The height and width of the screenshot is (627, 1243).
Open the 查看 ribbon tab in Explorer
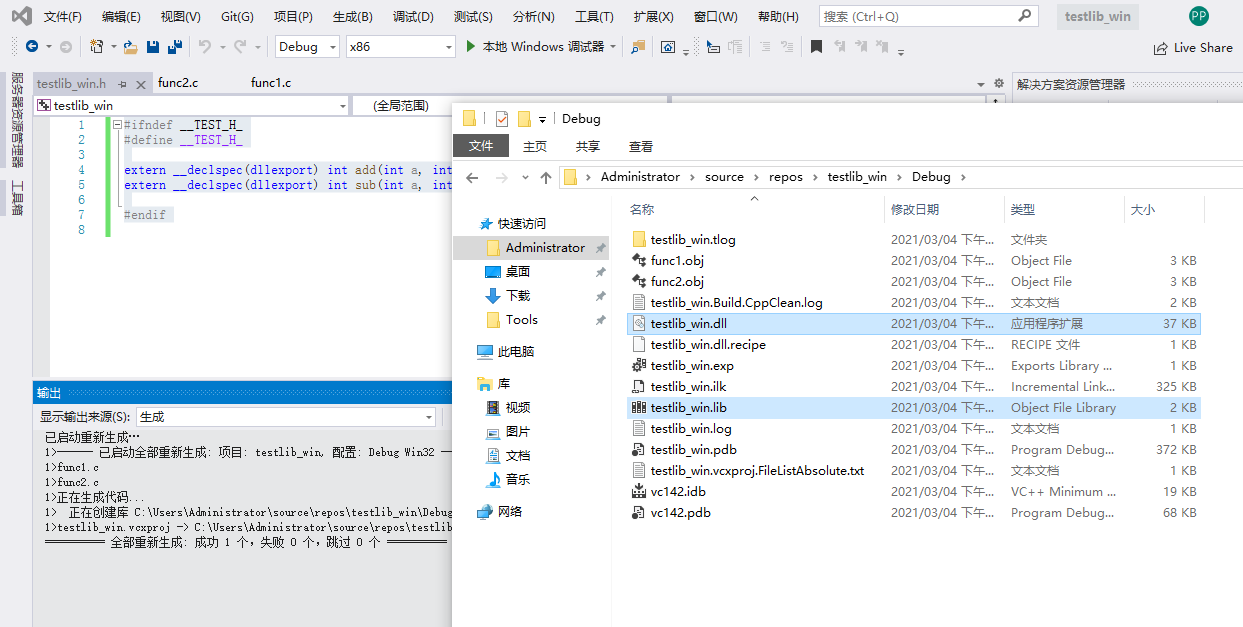click(640, 147)
